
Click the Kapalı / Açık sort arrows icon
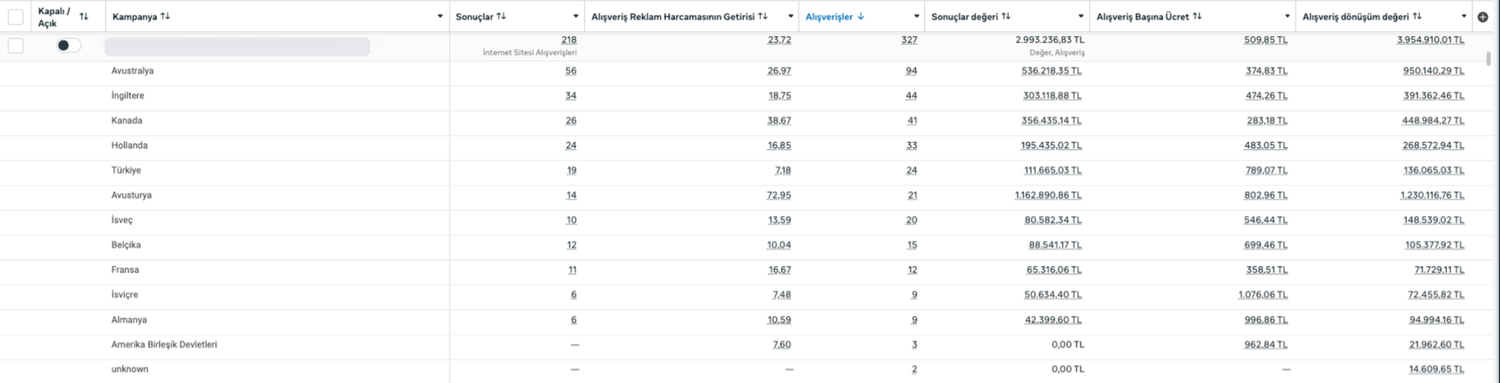[x=84, y=16]
